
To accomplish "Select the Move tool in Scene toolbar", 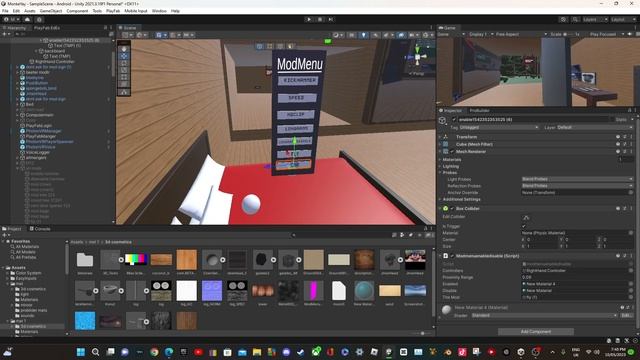I will click(124, 56).
